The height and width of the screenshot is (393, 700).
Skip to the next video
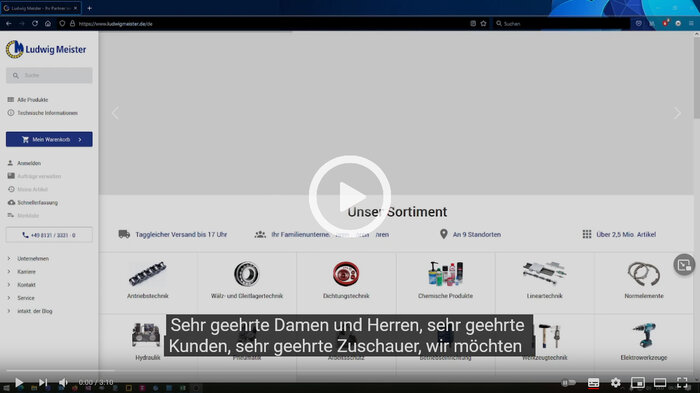[x=43, y=382]
